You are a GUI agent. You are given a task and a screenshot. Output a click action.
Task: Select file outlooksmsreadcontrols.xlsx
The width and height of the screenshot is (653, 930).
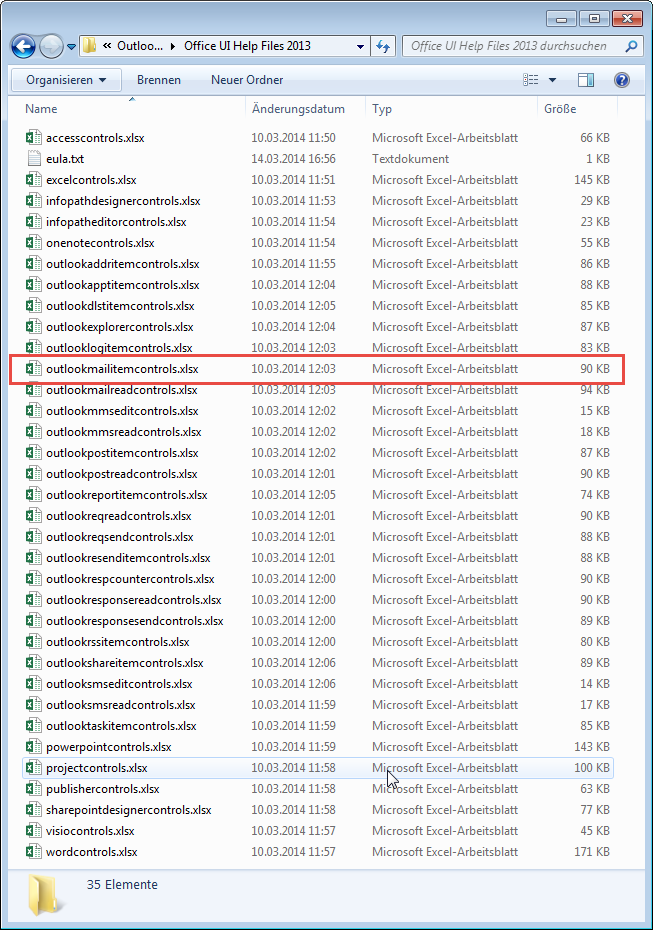tap(121, 705)
